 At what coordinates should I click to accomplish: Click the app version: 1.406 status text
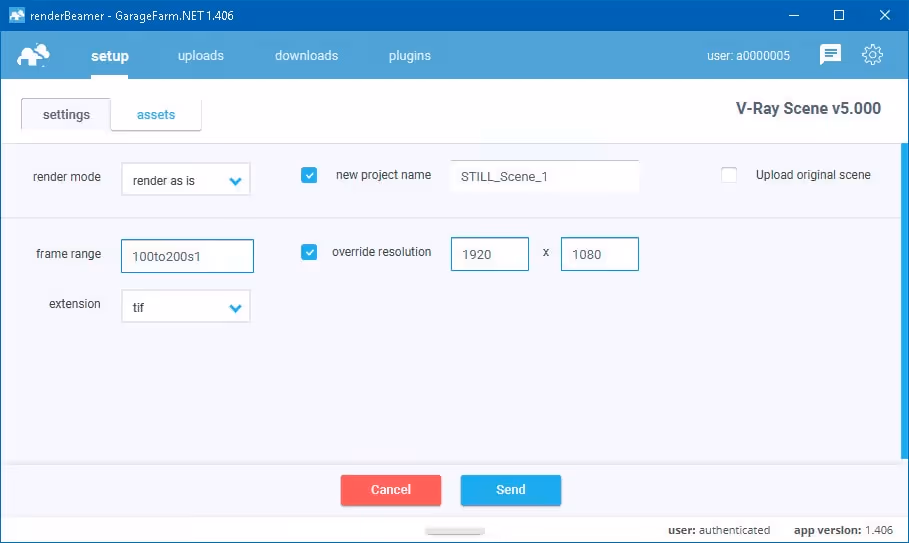pyautogui.click(x=843, y=530)
